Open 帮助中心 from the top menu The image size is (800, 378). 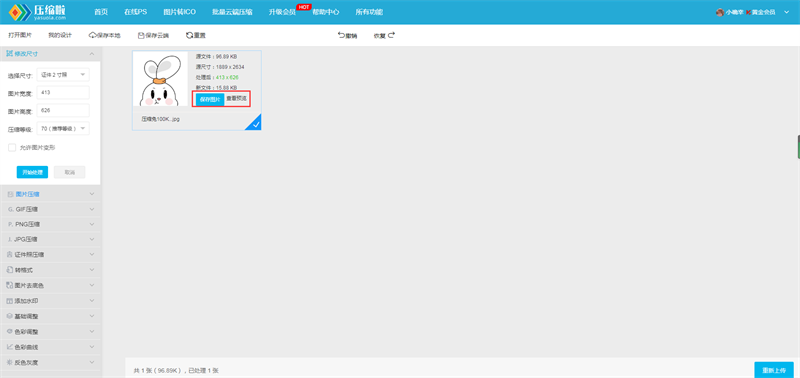(x=326, y=12)
